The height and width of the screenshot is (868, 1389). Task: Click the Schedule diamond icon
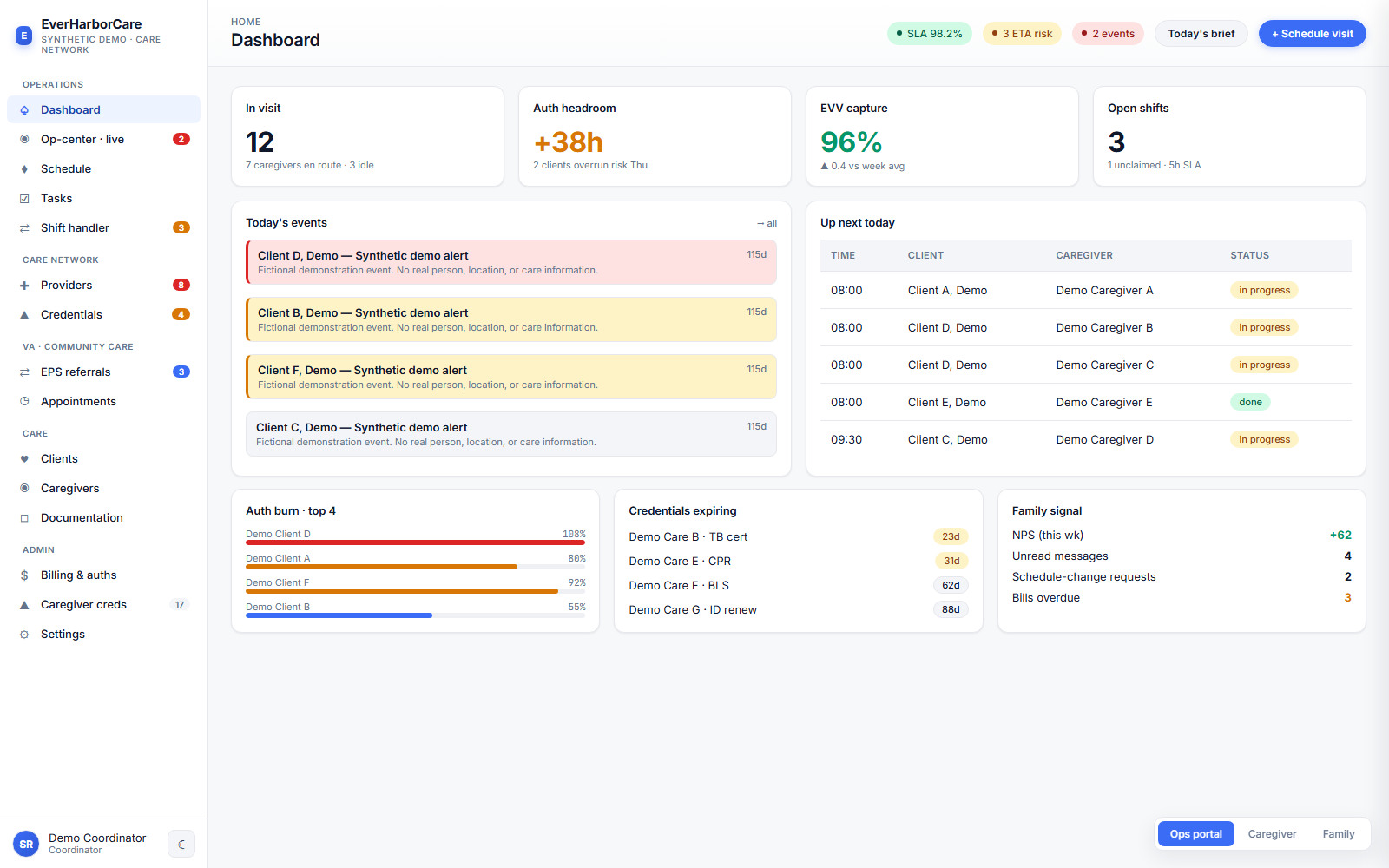click(24, 169)
